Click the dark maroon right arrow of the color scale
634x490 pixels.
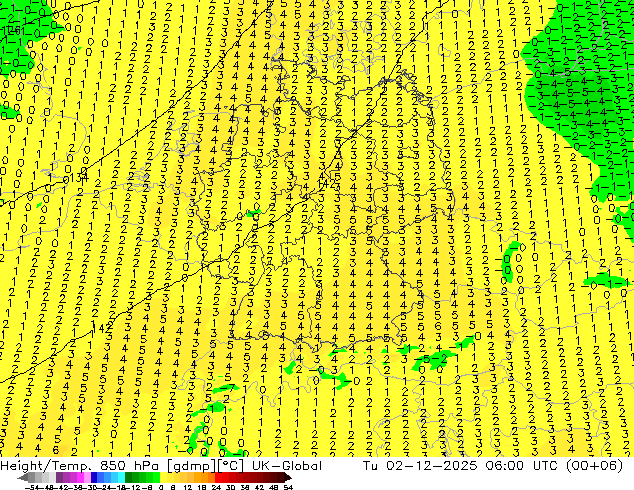287,478
